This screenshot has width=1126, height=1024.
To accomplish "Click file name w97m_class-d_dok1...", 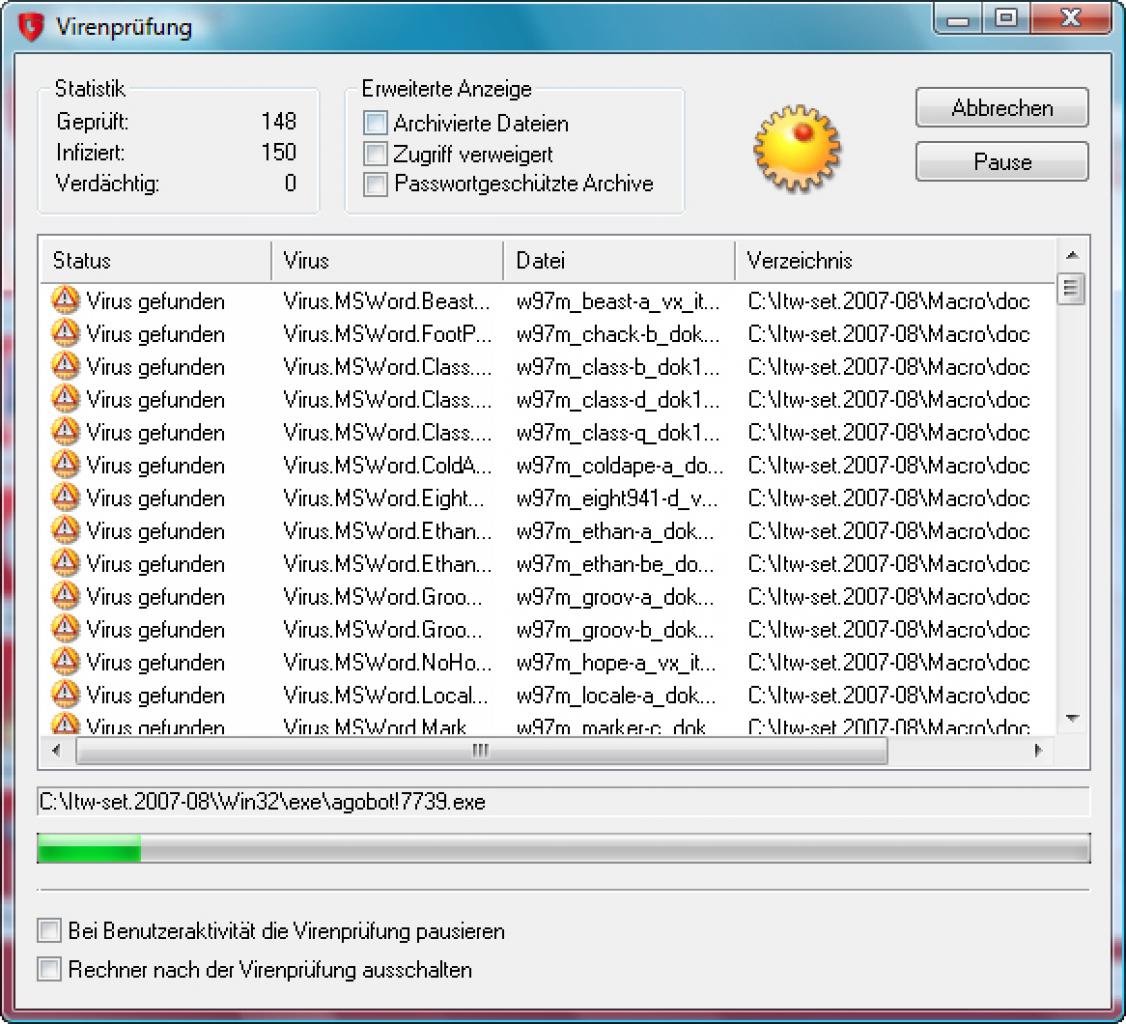I will pyautogui.click(x=618, y=399).
